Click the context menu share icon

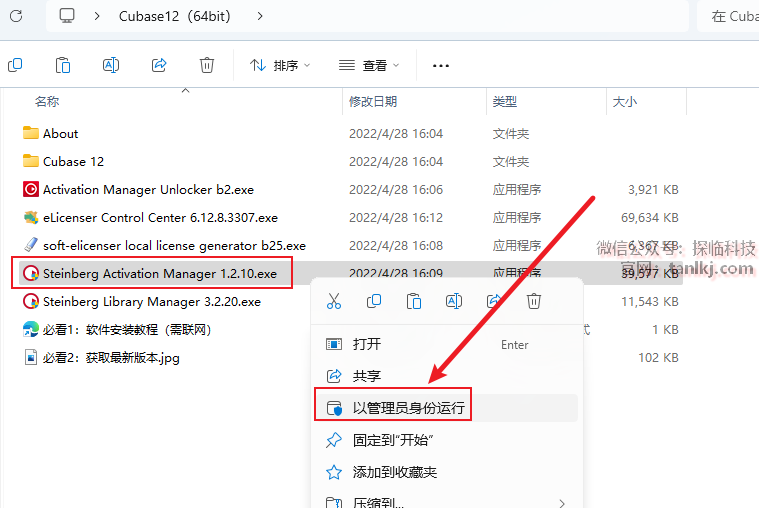click(494, 301)
